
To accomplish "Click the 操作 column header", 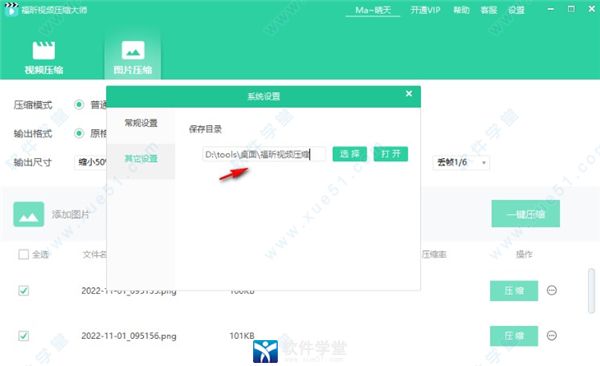I will click(x=524, y=254).
